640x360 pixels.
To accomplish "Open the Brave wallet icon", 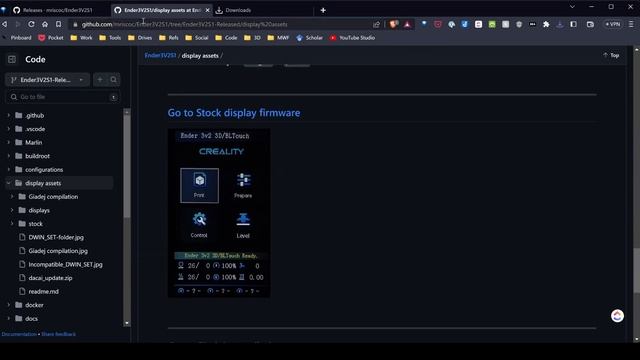I will (590, 24).
